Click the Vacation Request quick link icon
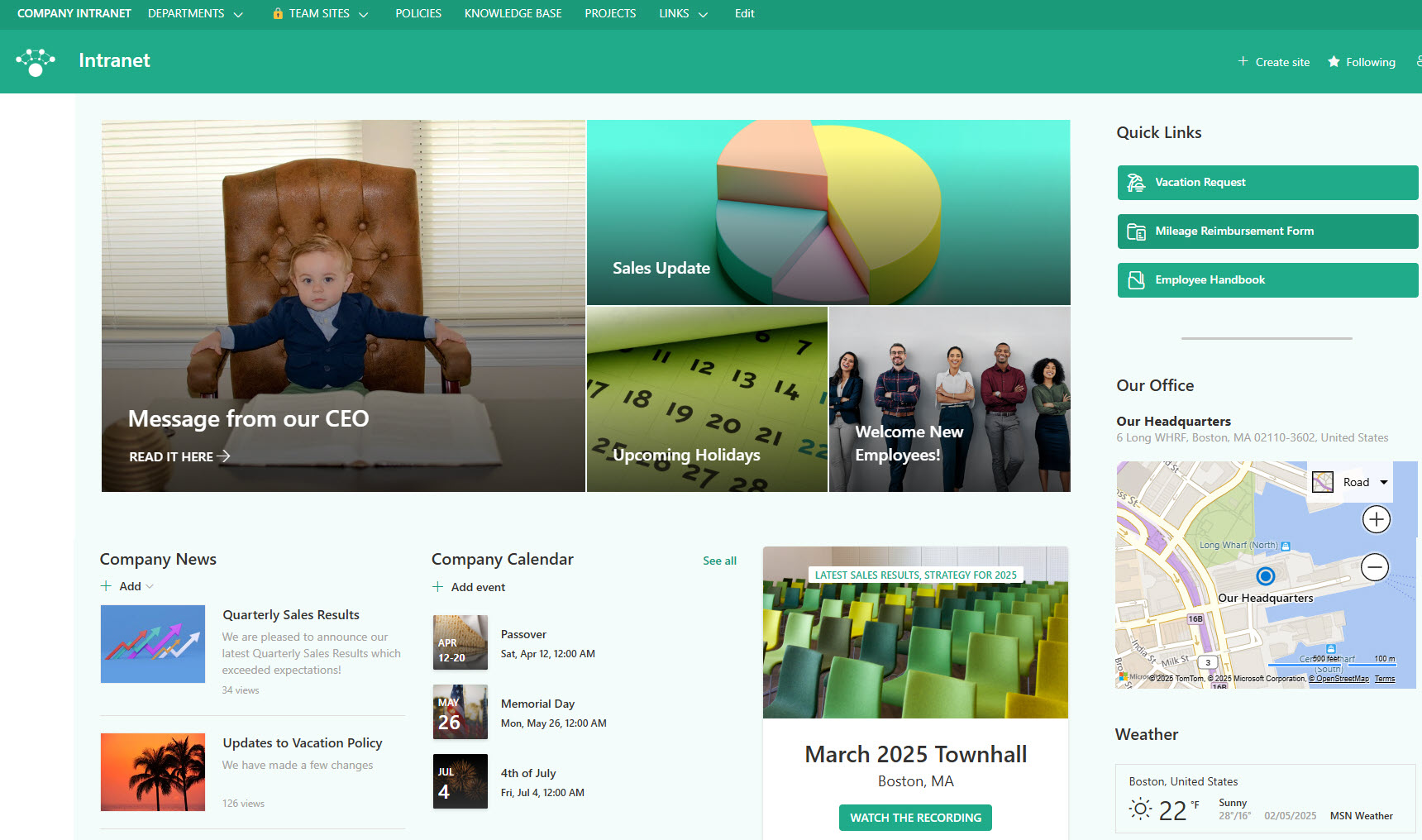 1136,183
